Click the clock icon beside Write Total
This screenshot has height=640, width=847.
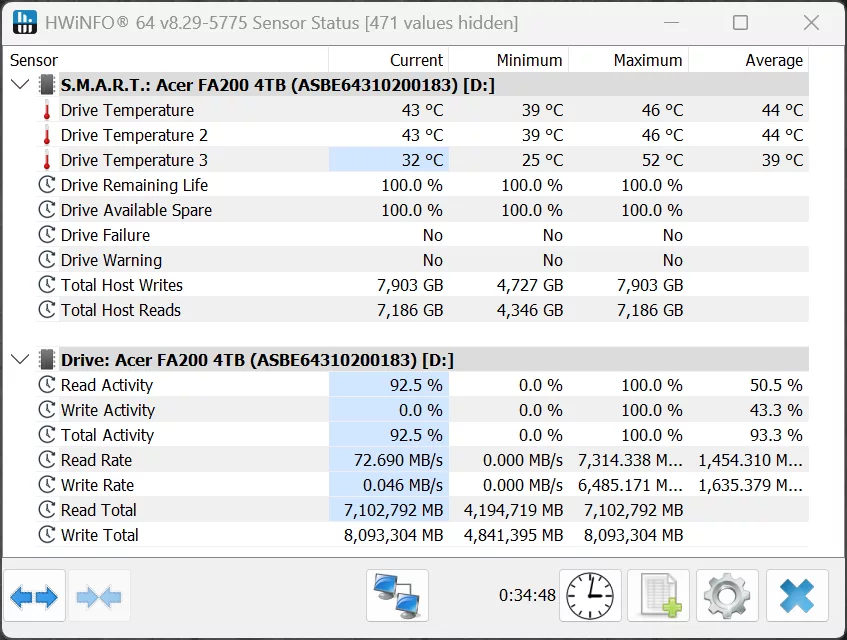point(47,534)
